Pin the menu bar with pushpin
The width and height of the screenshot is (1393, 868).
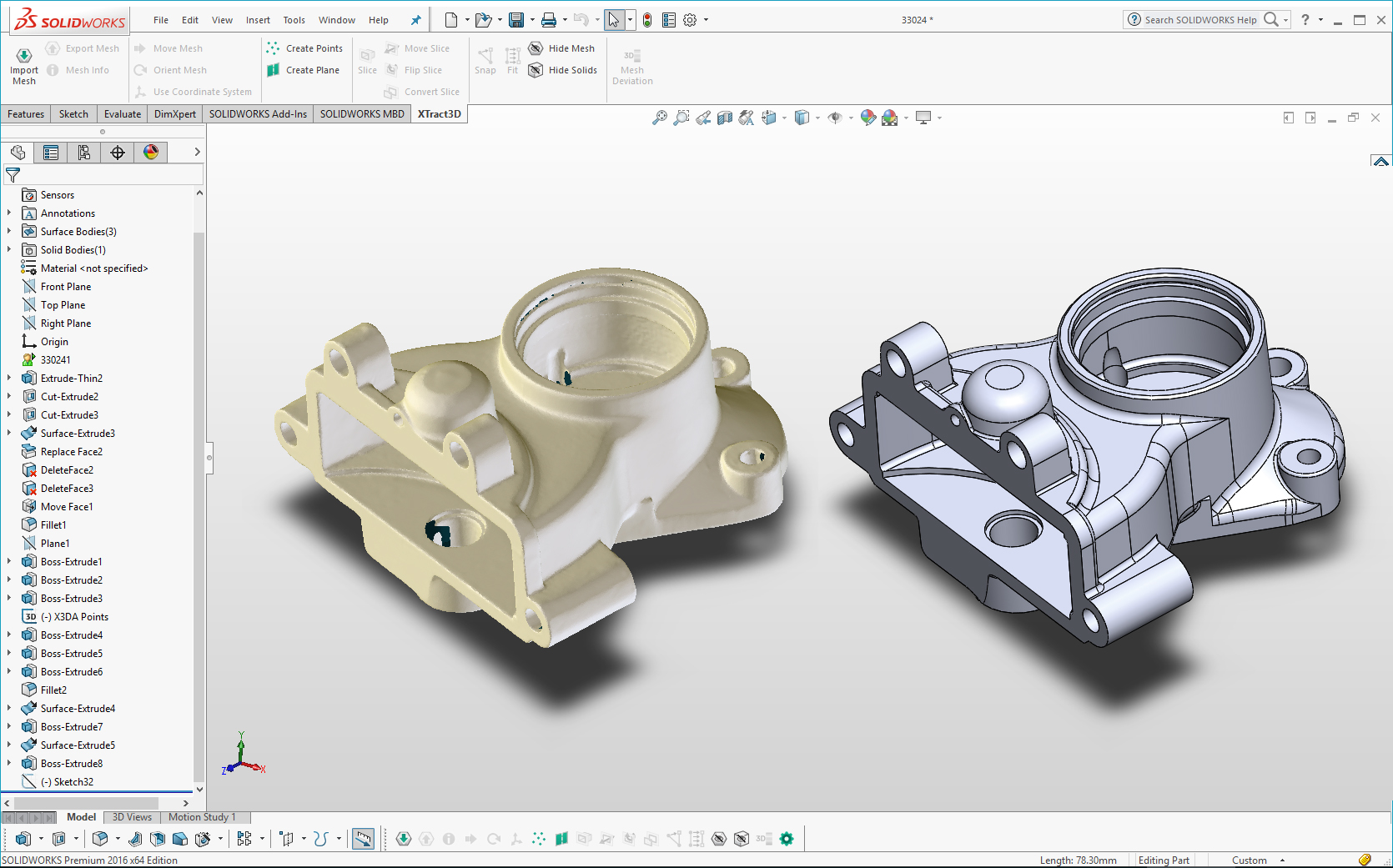(x=415, y=20)
